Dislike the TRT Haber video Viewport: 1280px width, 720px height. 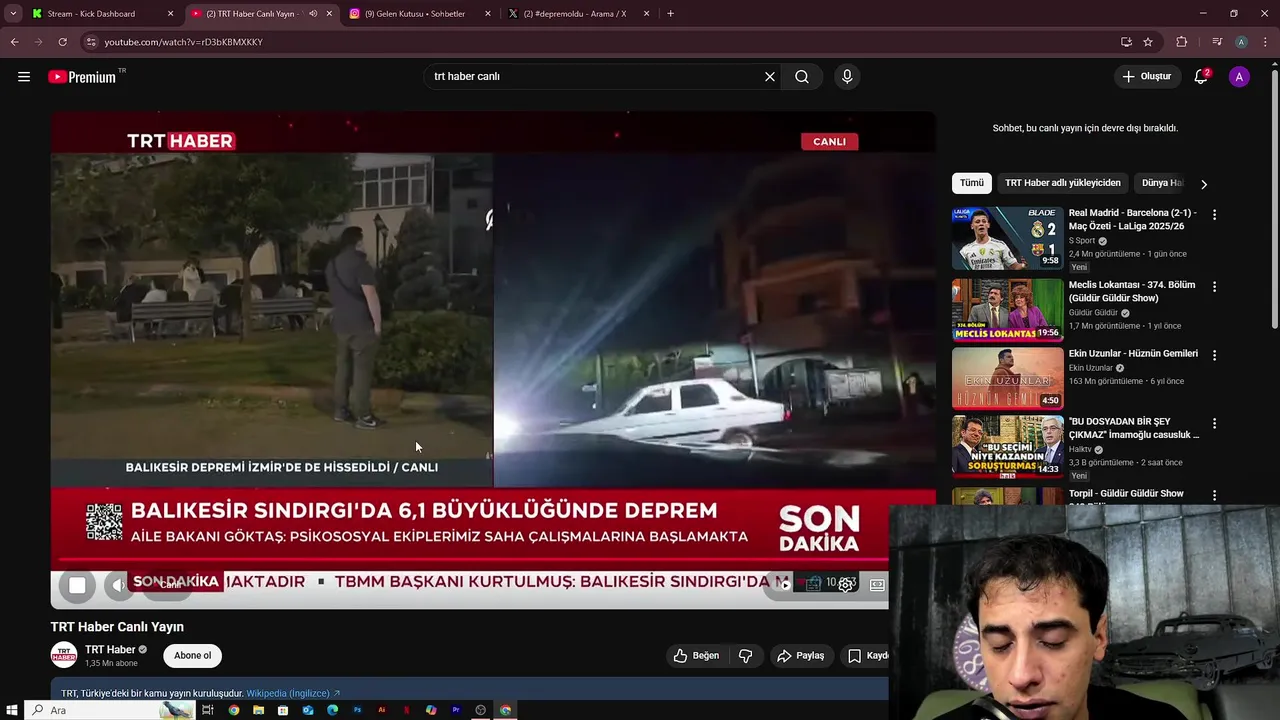pyautogui.click(x=745, y=656)
